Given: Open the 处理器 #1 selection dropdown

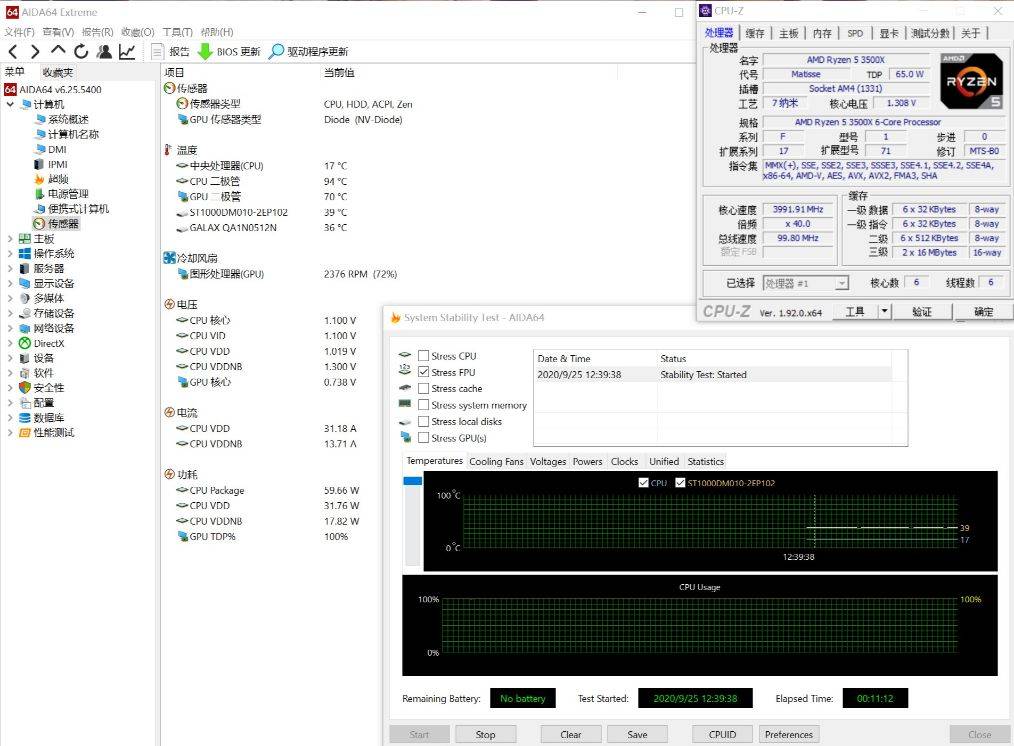Looking at the screenshot, I should click(806, 283).
